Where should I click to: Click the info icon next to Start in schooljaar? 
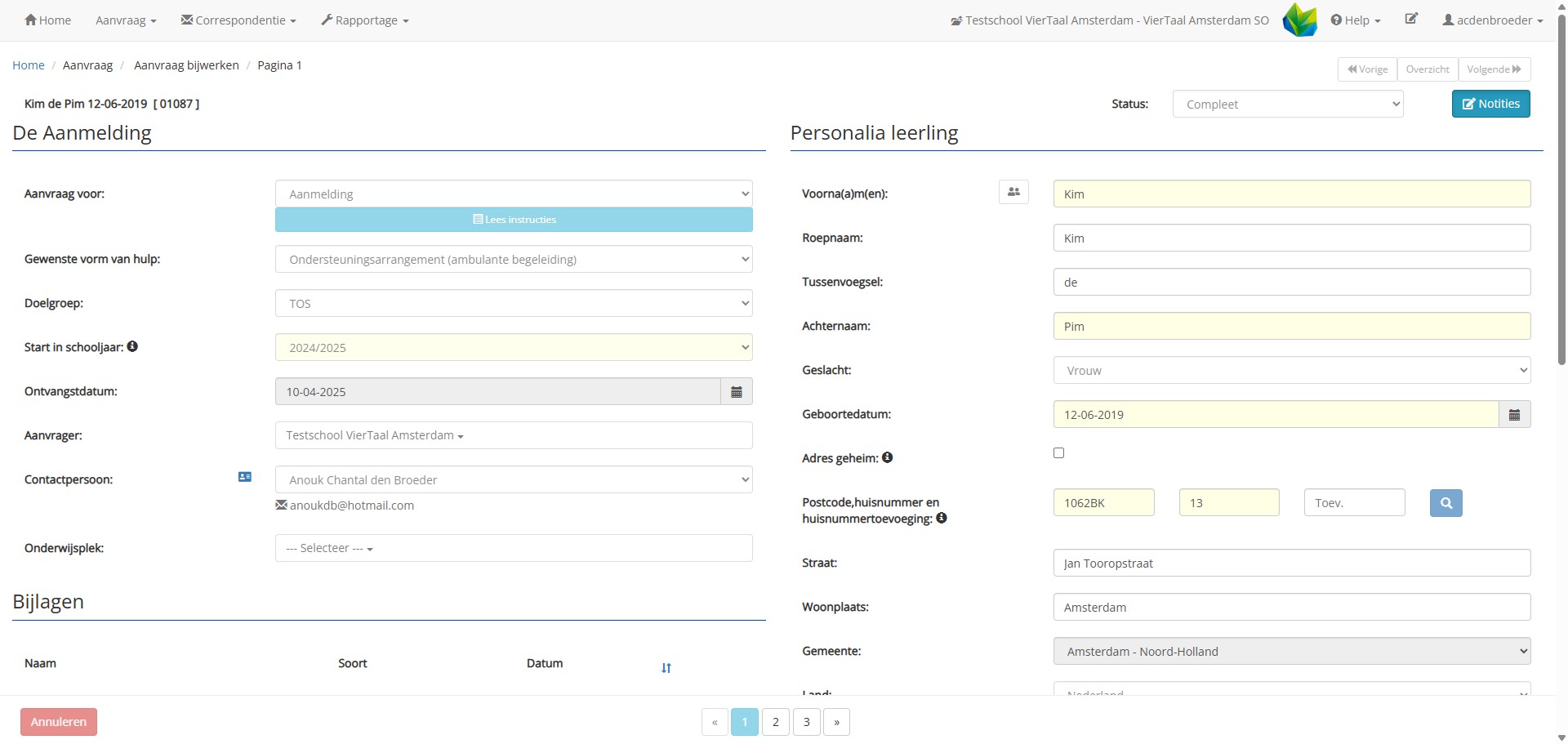[x=132, y=346]
